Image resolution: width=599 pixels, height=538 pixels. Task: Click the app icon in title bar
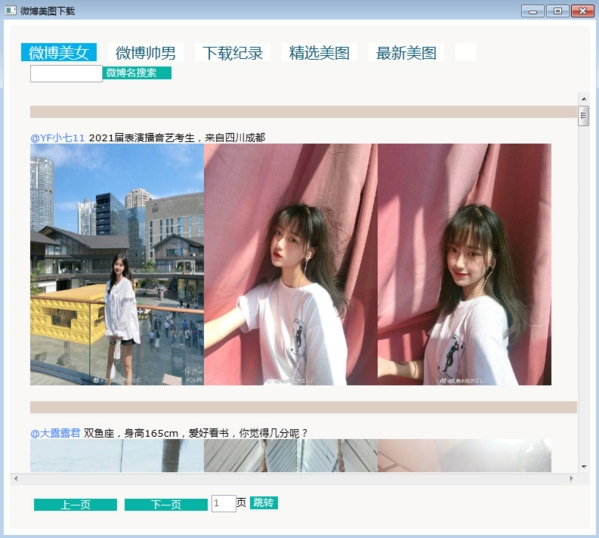10,10
